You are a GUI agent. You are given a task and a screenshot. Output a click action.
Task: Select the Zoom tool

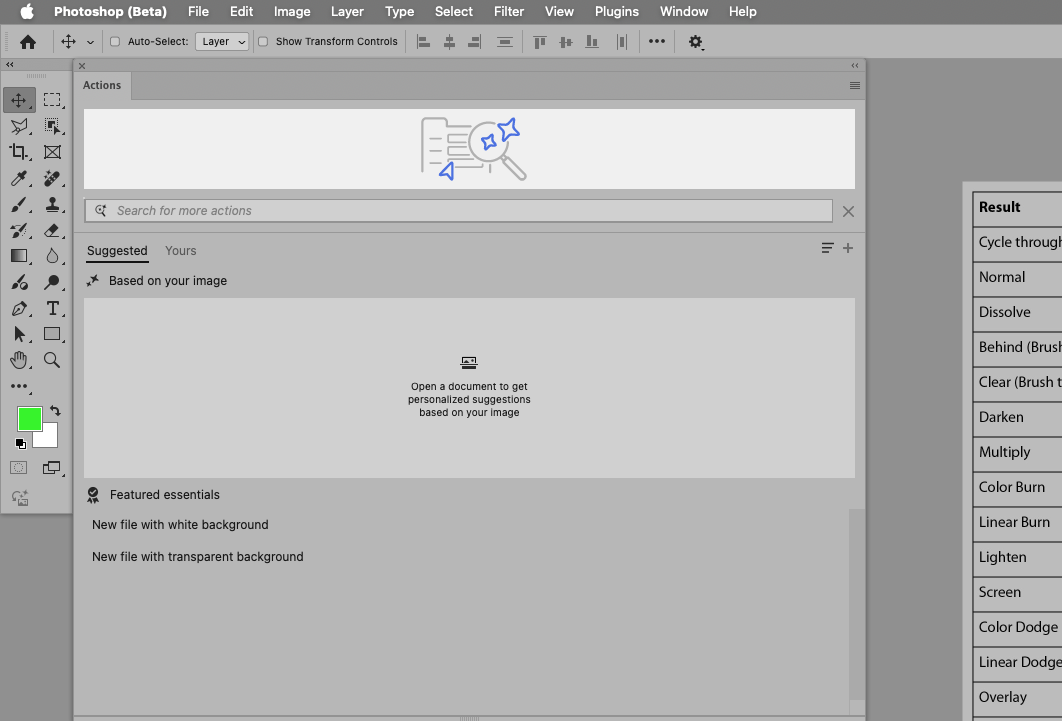pos(53,360)
